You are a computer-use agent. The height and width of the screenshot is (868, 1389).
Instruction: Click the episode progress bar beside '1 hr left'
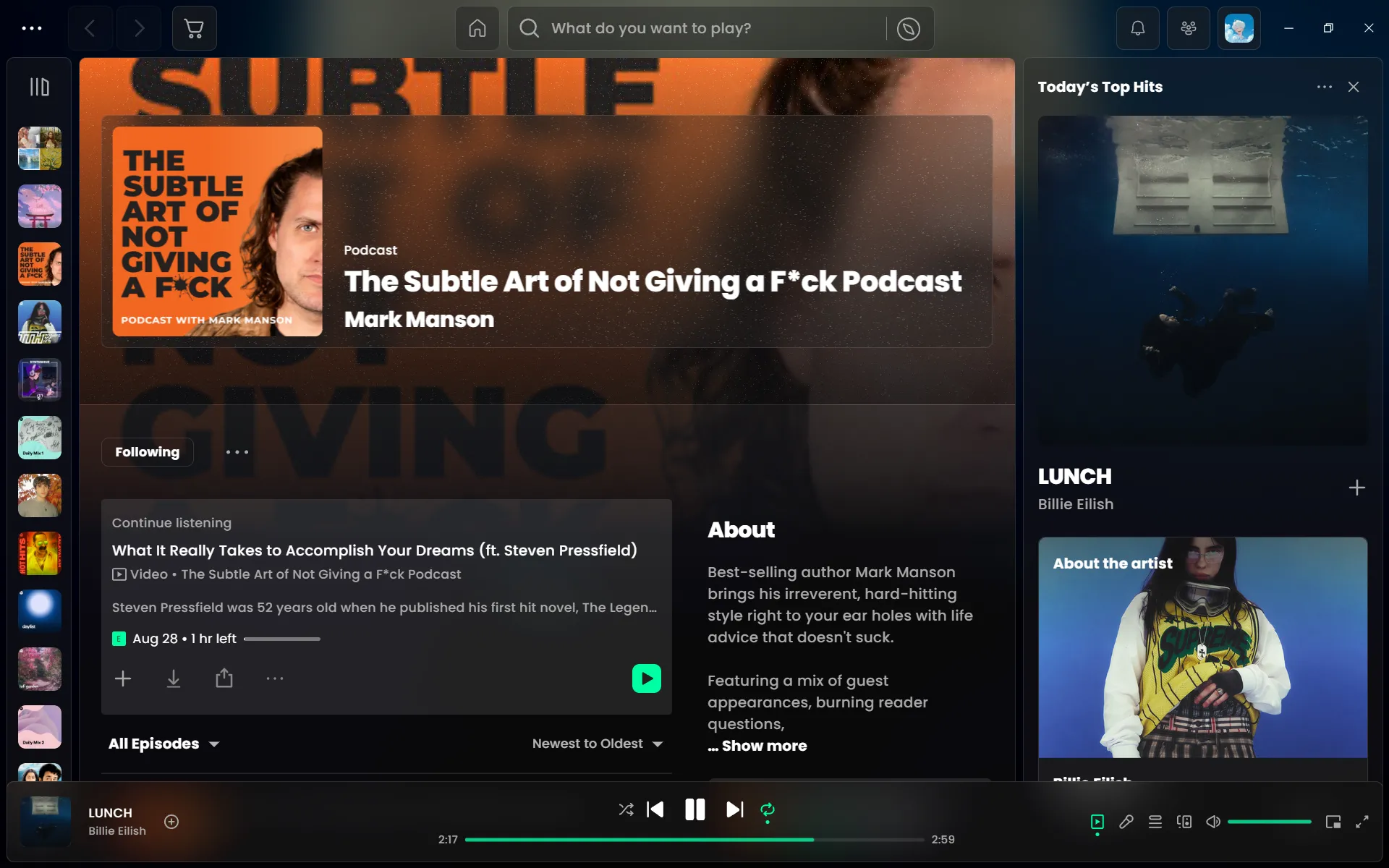pyautogui.click(x=282, y=639)
